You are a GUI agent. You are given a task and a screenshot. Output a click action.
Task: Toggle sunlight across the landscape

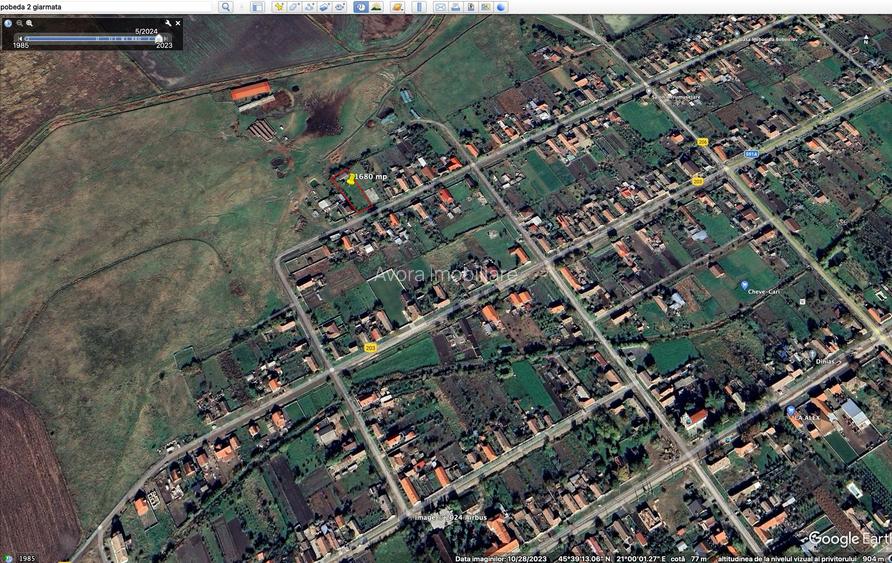[376, 7]
